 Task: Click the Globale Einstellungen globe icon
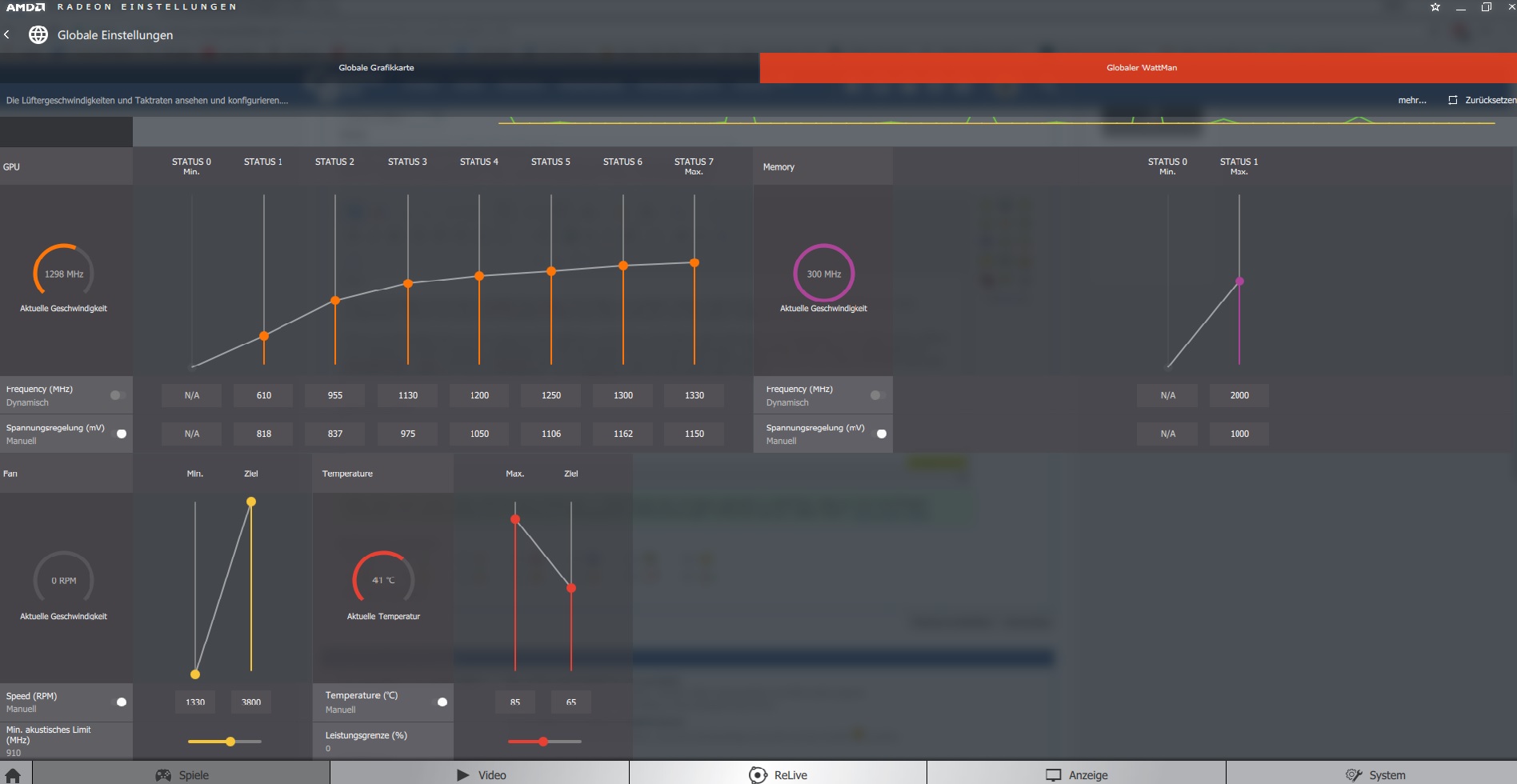click(x=38, y=34)
